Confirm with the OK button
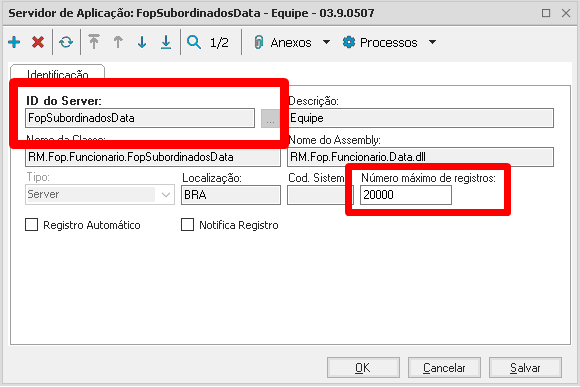580x387 pixels. coord(363,368)
